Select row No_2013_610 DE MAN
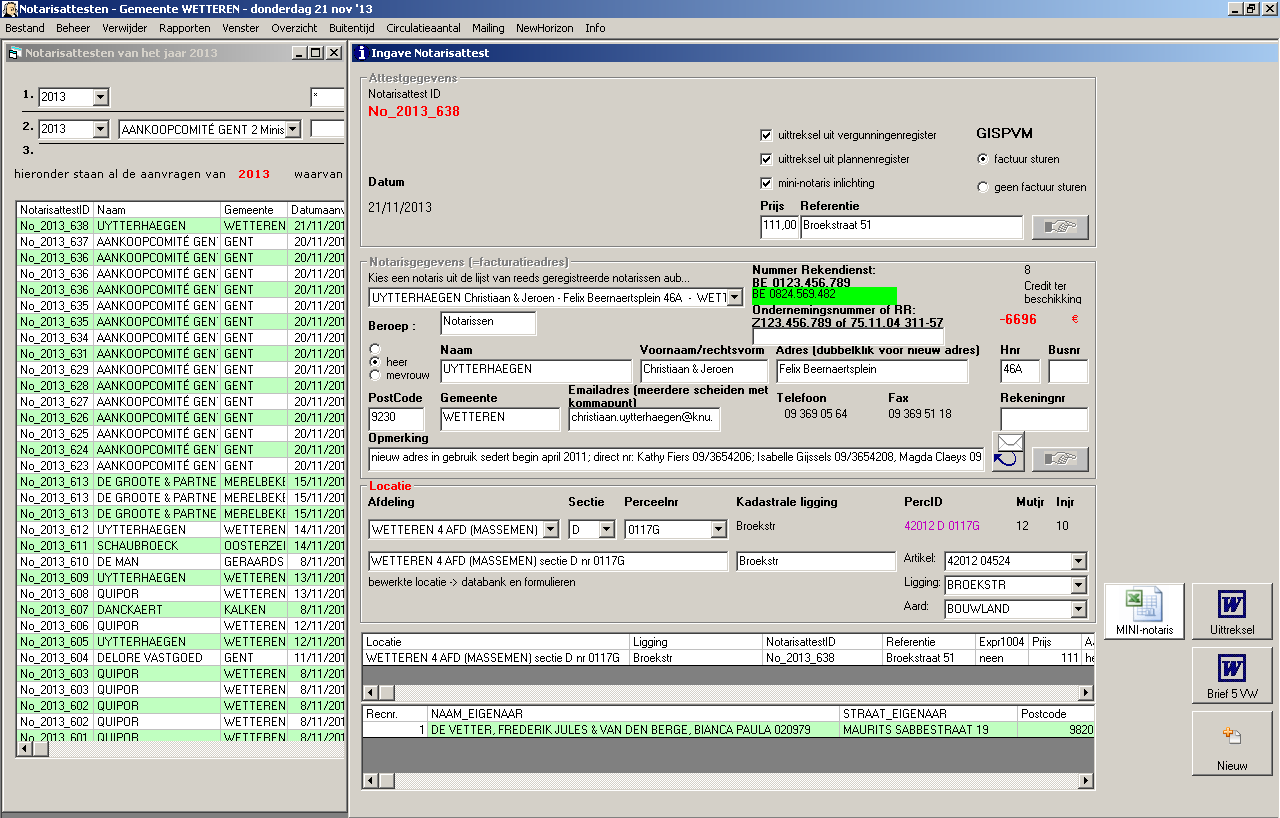The height and width of the screenshot is (818, 1280). 180,562
